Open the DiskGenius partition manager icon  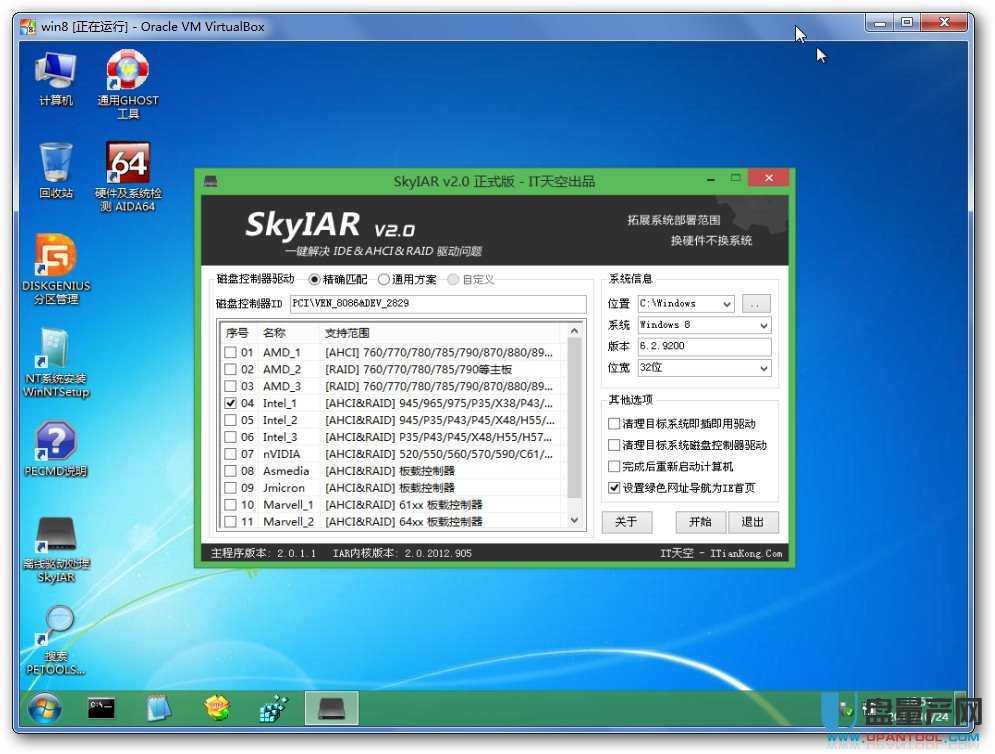point(56,258)
